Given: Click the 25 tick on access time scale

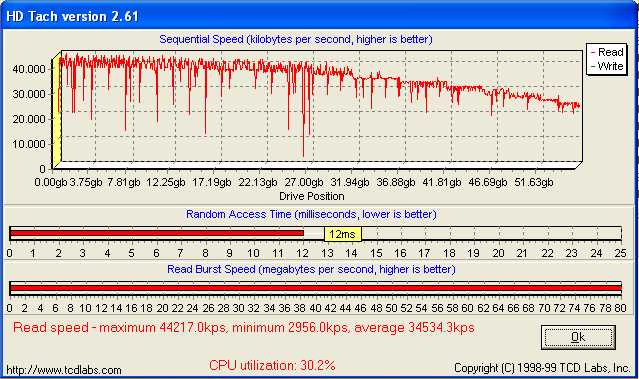Looking at the screenshot, I should click(x=620, y=253).
